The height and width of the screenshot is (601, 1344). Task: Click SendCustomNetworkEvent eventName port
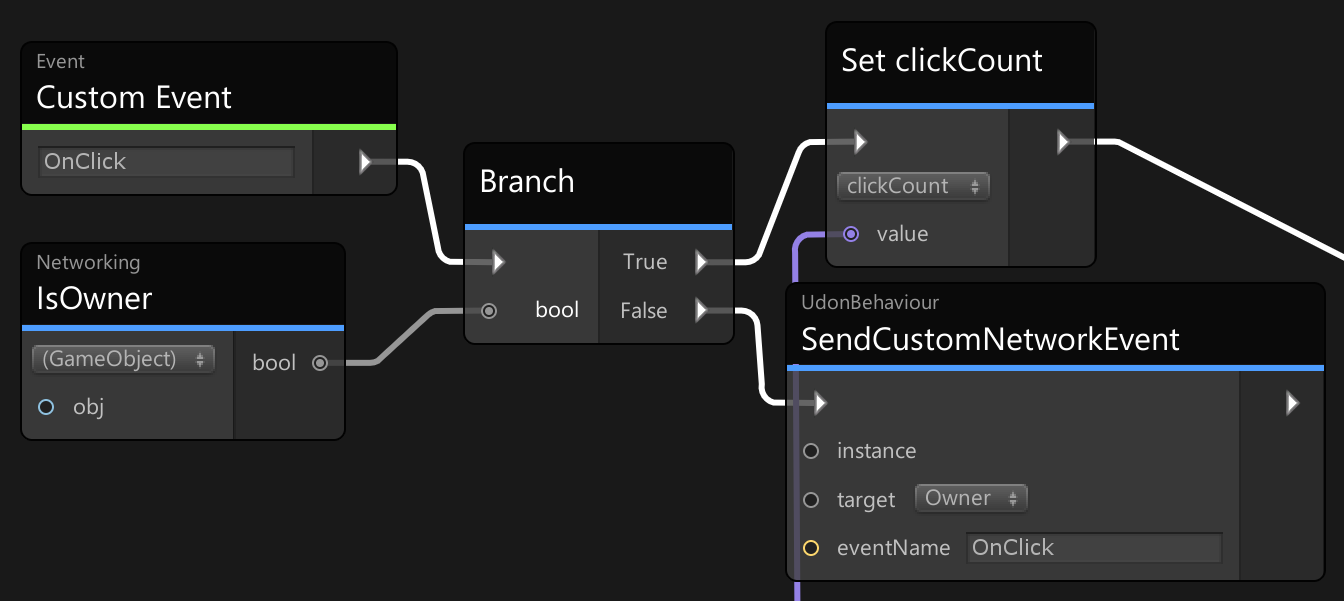(811, 548)
